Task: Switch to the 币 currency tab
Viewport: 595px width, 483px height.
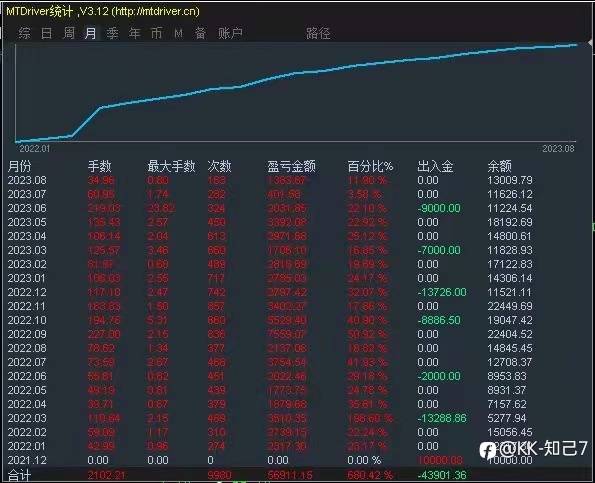Action: (x=156, y=33)
